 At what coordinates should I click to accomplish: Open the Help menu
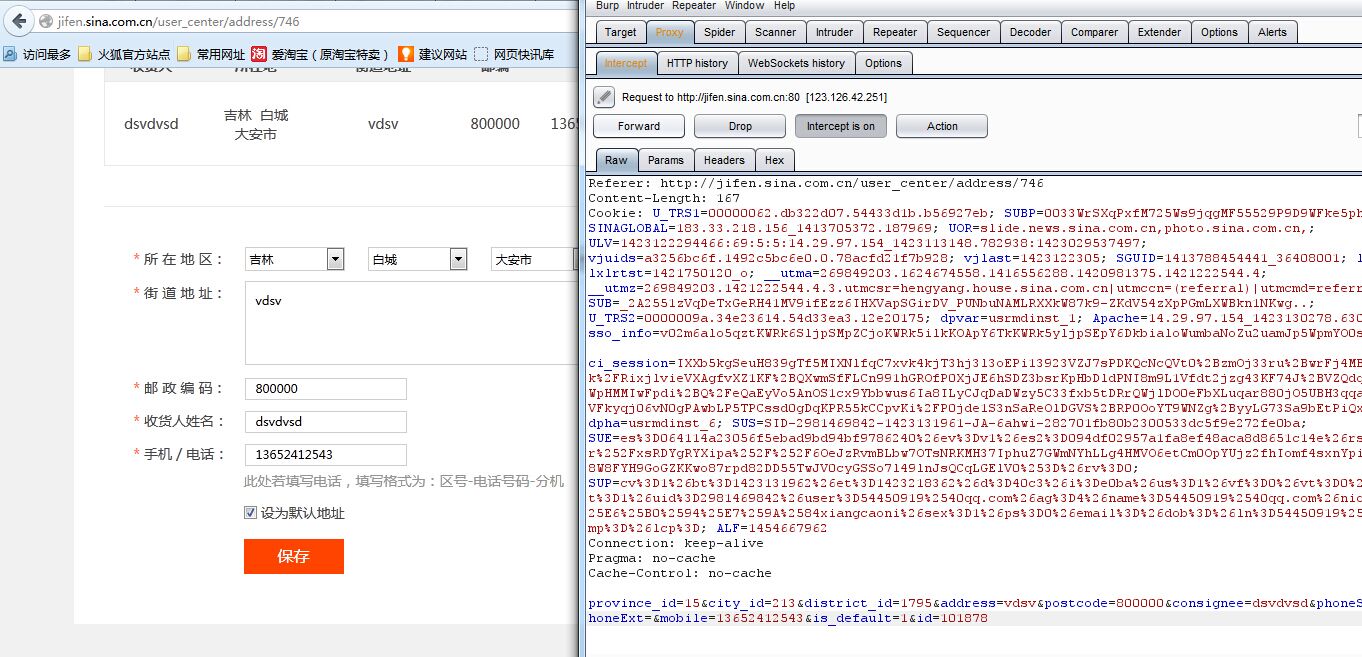(785, 5)
